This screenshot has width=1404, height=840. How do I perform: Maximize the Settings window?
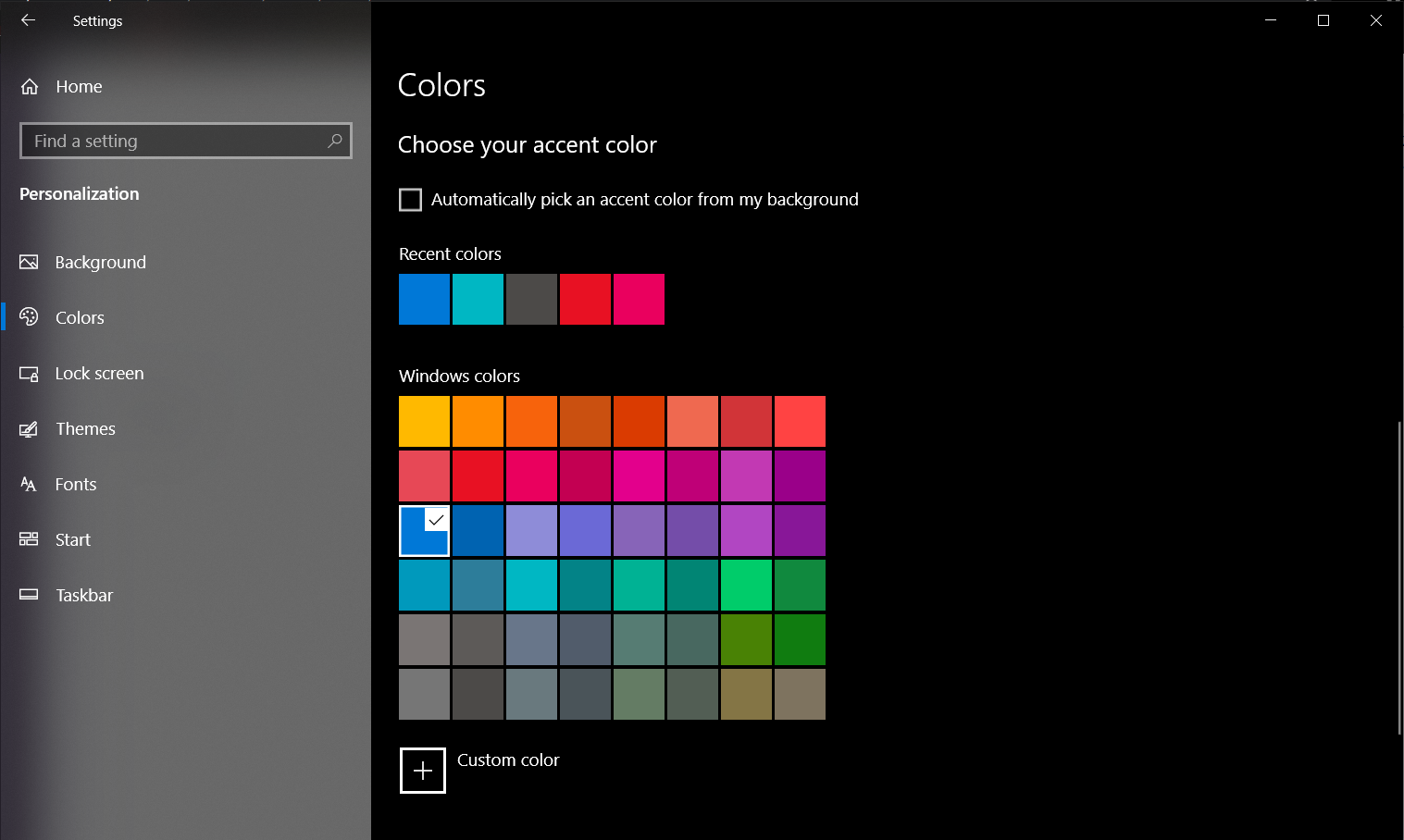tap(1323, 20)
